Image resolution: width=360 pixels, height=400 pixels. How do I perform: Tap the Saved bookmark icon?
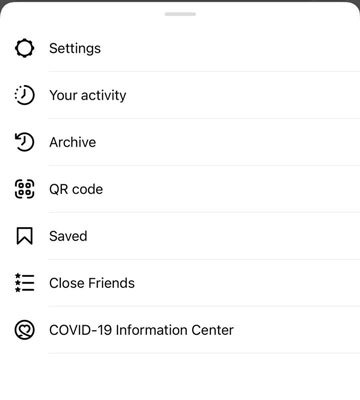coord(24,236)
